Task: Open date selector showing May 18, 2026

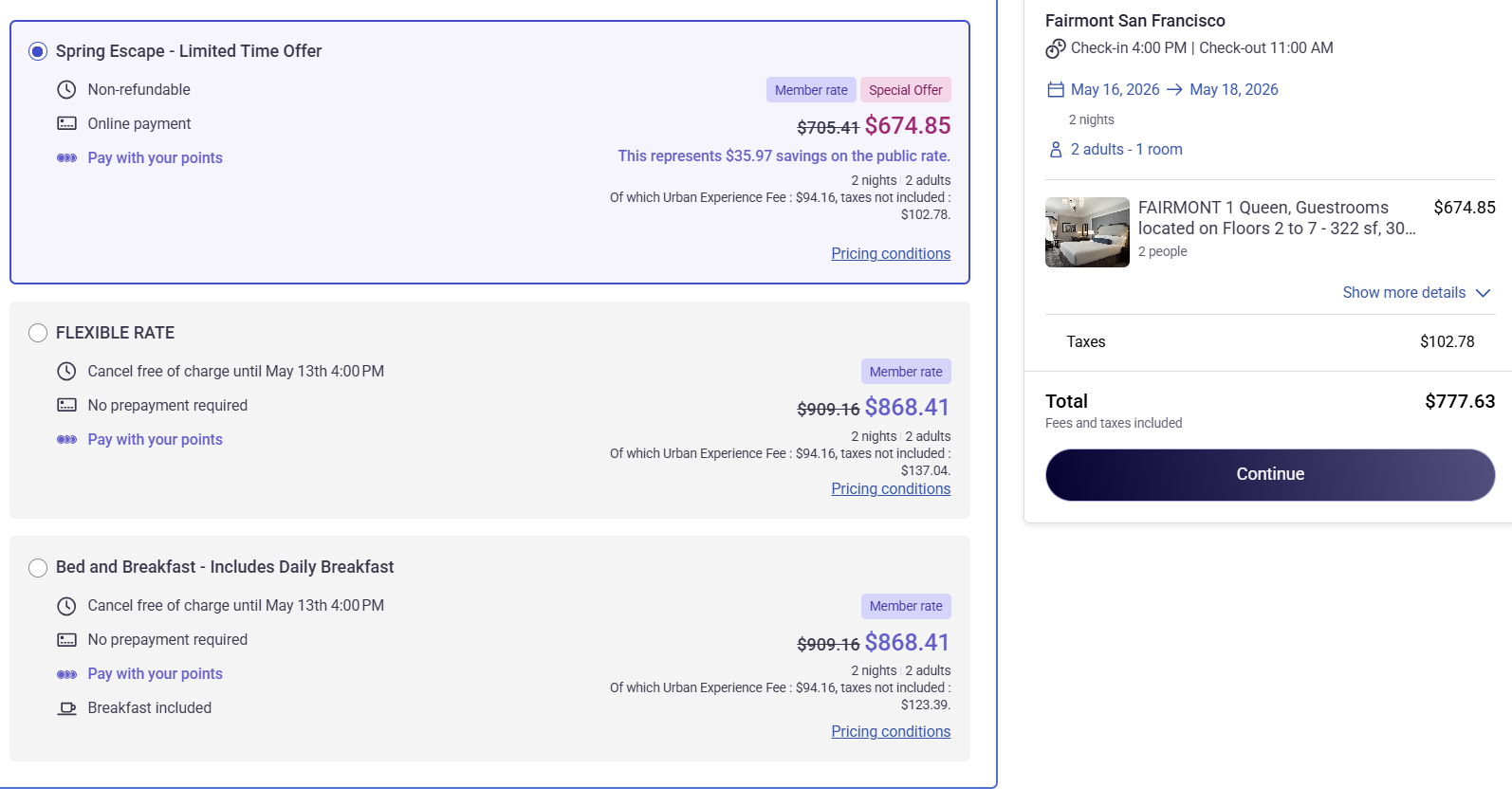Action: point(1233,90)
